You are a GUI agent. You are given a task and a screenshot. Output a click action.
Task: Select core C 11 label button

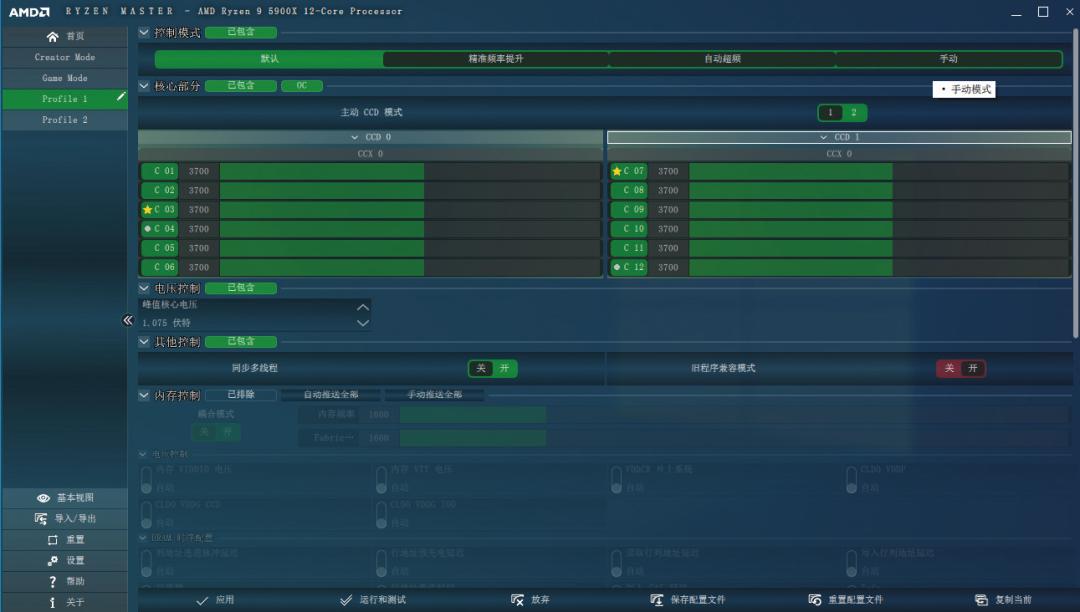click(629, 248)
